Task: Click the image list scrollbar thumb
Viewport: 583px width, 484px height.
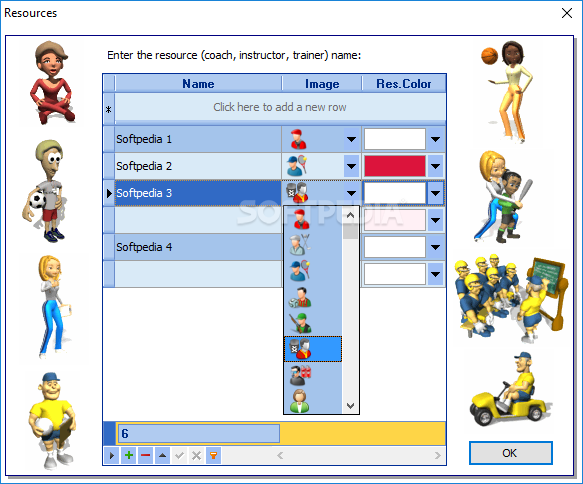Action: 350,231
